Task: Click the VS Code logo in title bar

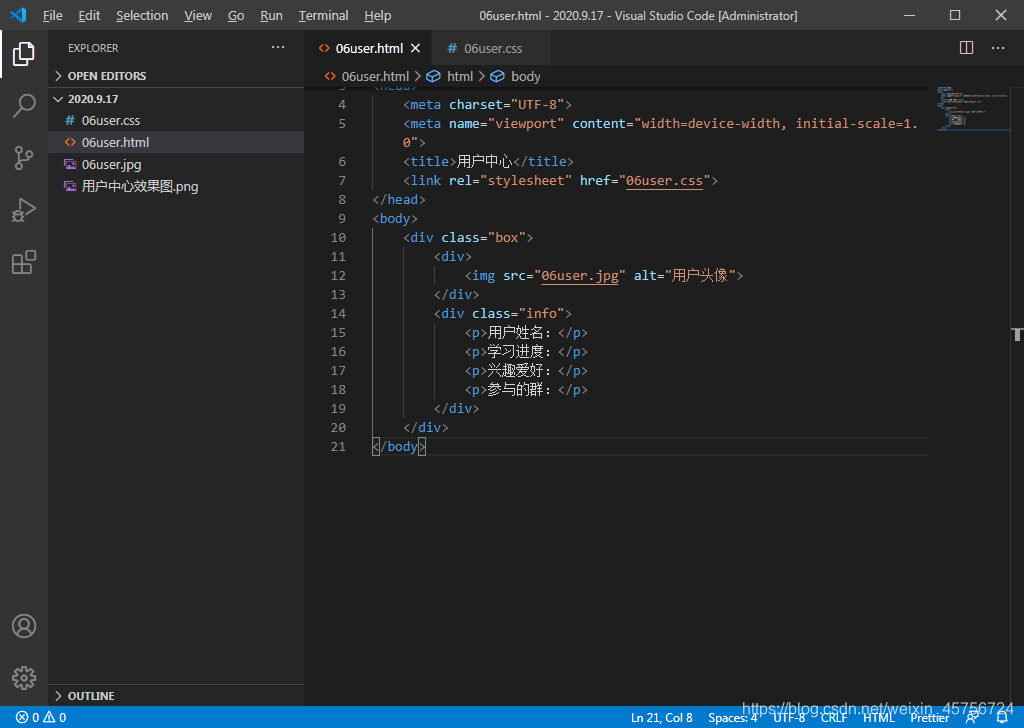Action: [x=18, y=15]
